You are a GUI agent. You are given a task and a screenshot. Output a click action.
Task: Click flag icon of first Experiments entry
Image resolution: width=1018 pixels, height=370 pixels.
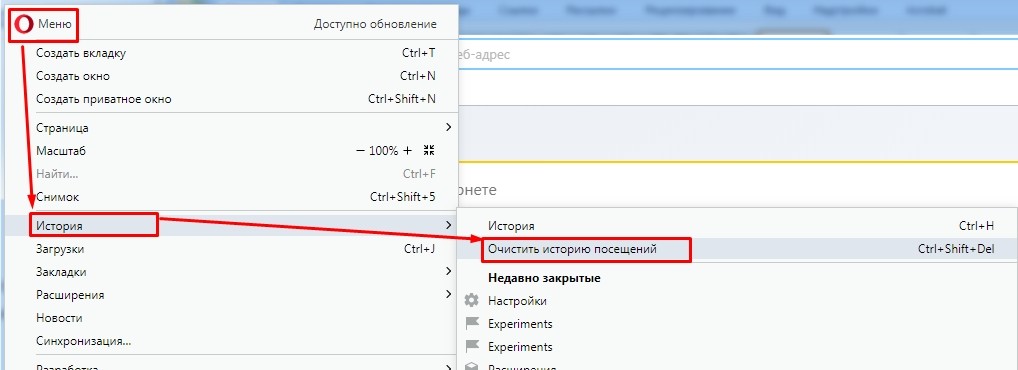[x=472, y=324]
